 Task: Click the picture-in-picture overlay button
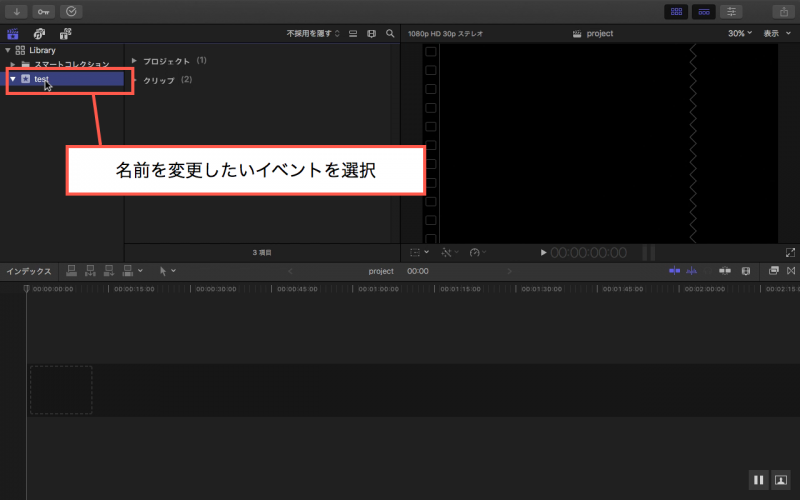point(781,480)
